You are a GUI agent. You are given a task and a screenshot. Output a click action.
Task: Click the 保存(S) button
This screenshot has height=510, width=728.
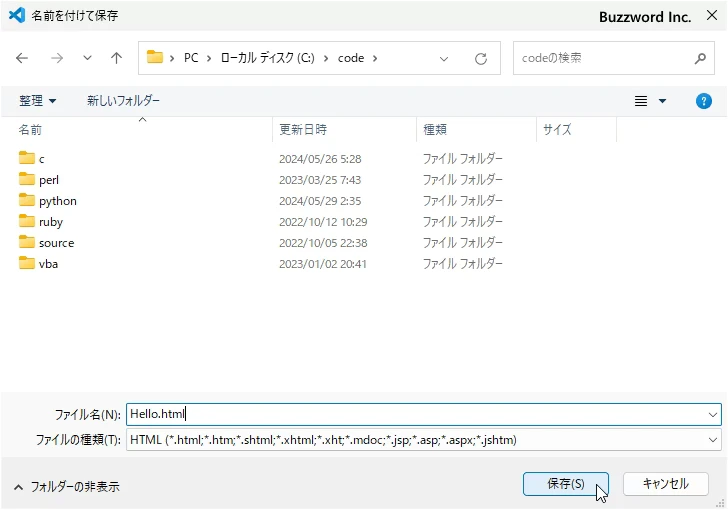coord(566,484)
